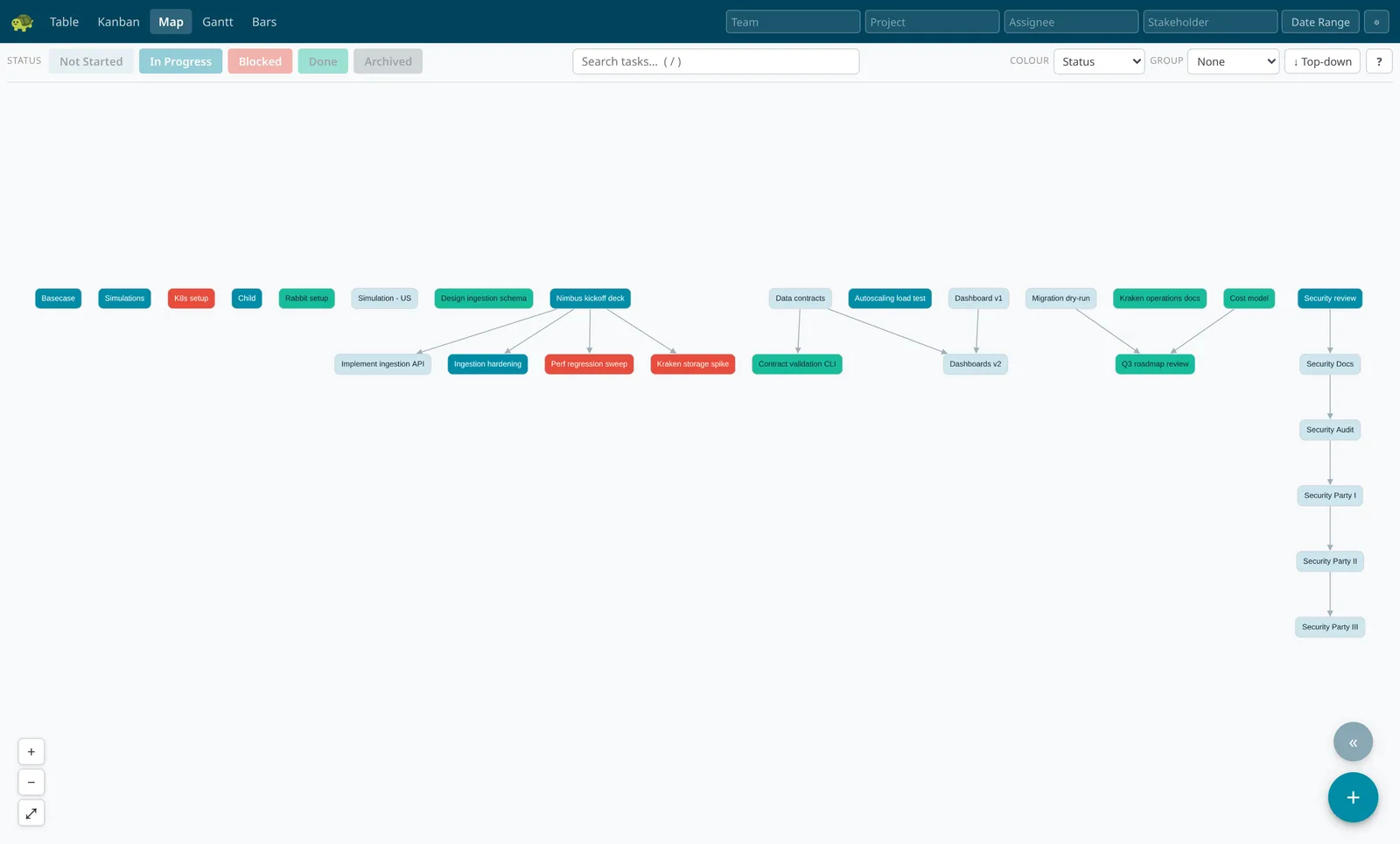Select the Security Party I node
This screenshot has width=1400, height=844.
1330,496
